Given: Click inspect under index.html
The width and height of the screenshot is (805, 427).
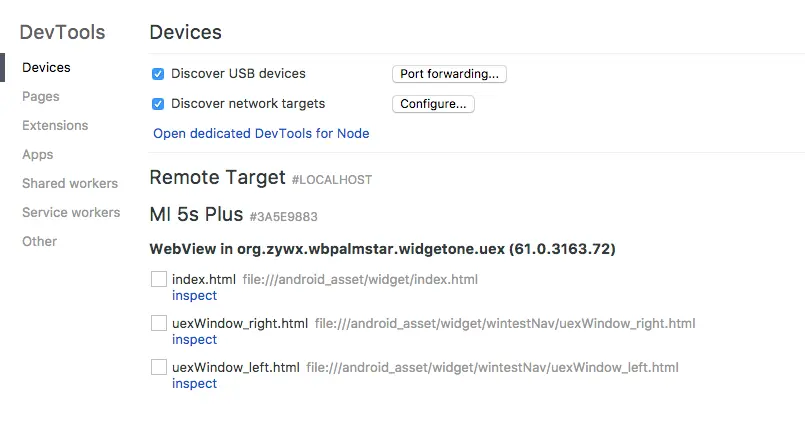Looking at the screenshot, I should [x=195, y=296].
